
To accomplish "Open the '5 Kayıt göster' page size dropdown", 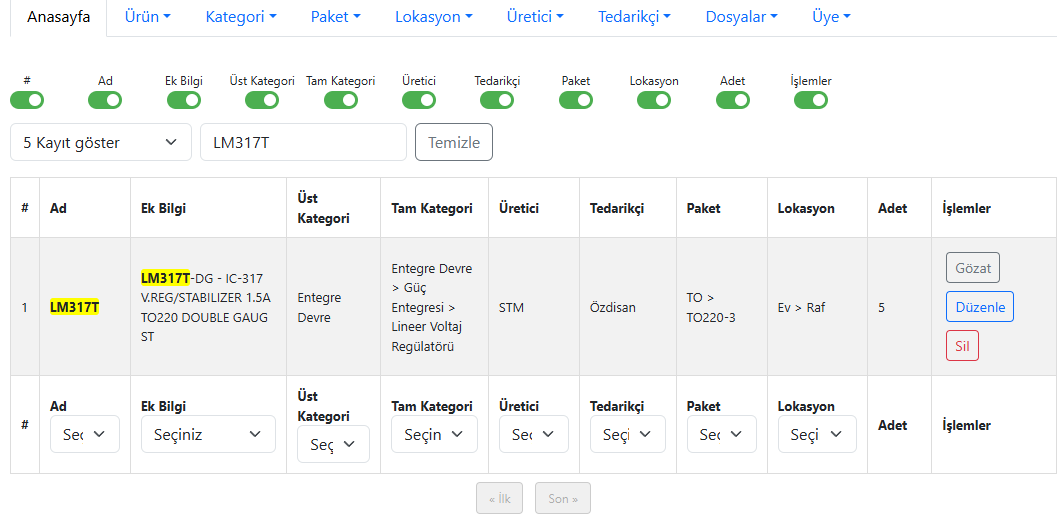I will (x=101, y=142).
